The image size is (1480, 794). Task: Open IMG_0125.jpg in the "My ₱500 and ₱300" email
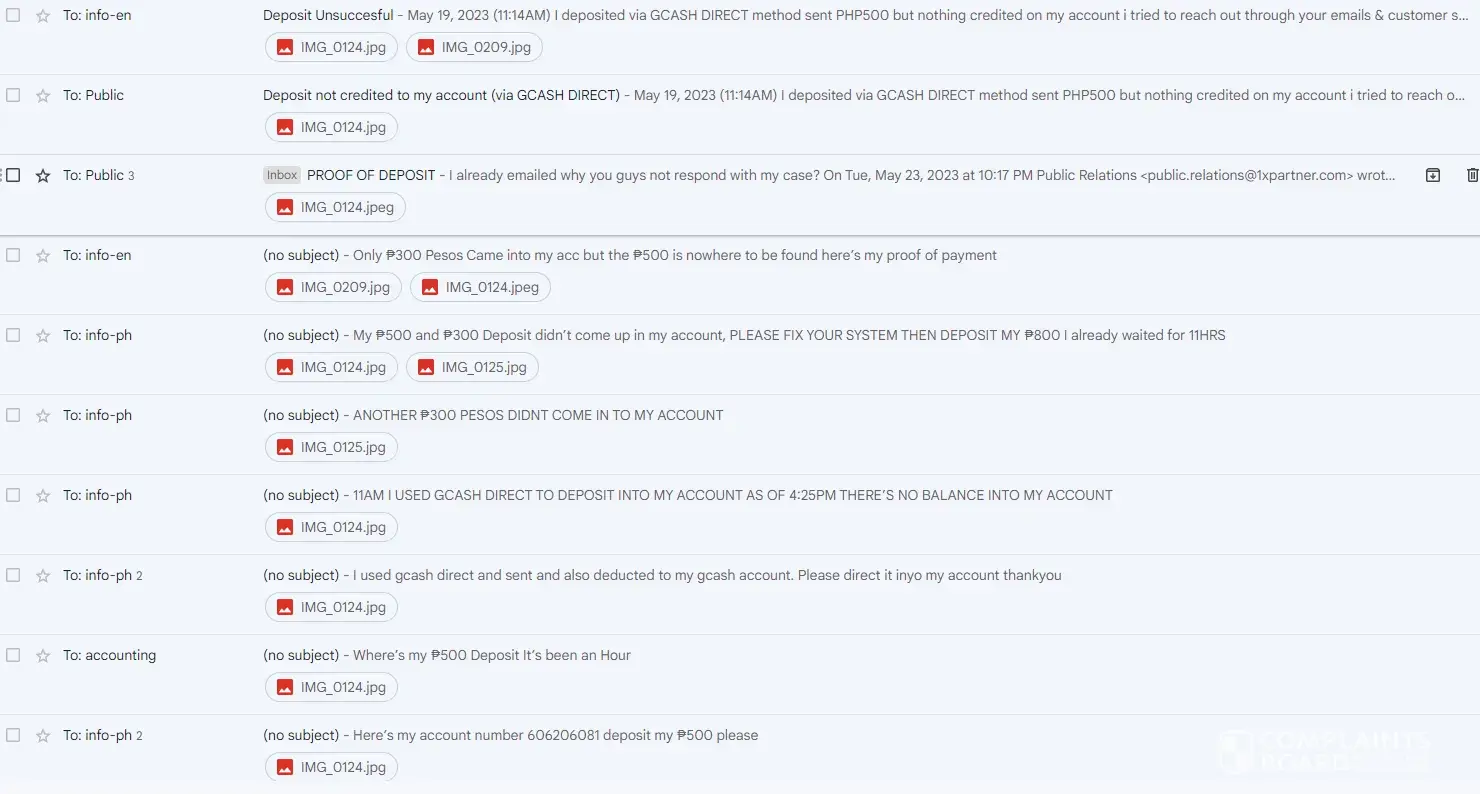(472, 367)
